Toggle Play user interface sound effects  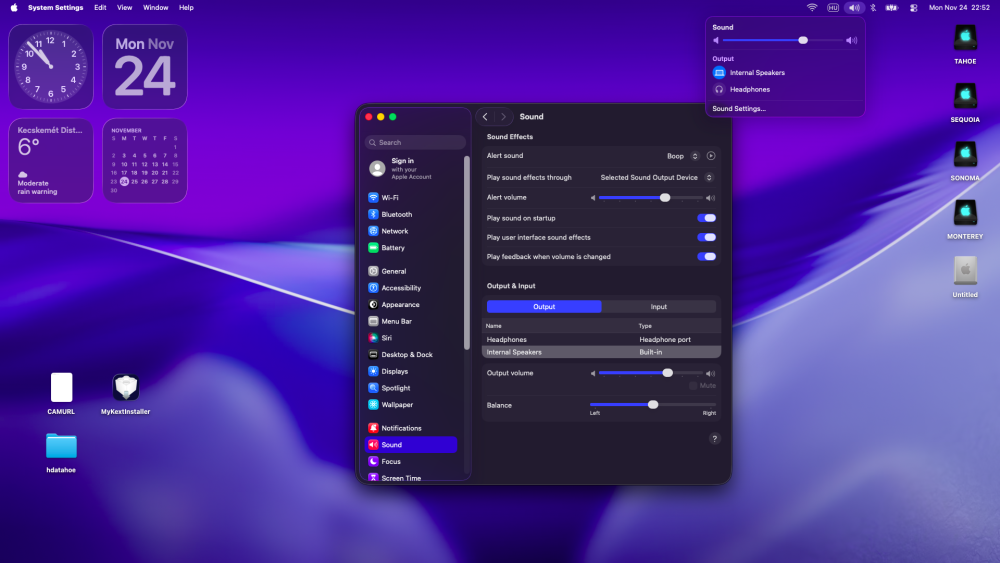(x=706, y=237)
